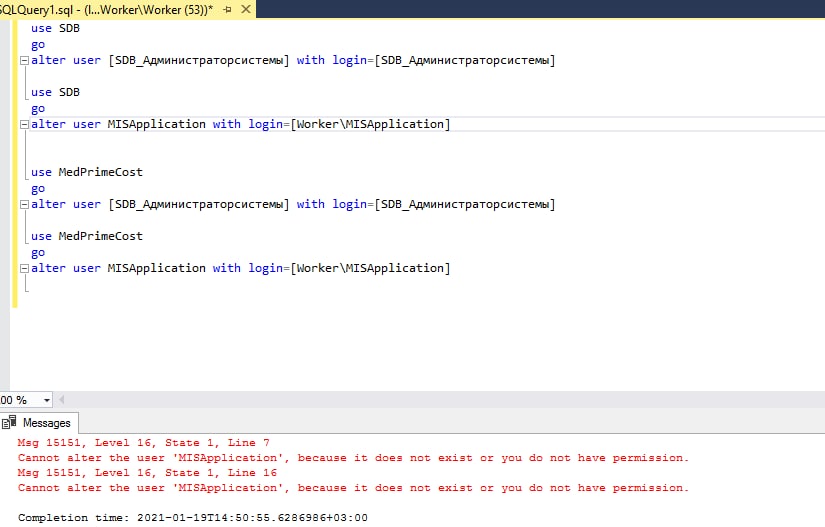Click the Messages tab icon
This screenshot has width=825, height=527.
click(9, 422)
